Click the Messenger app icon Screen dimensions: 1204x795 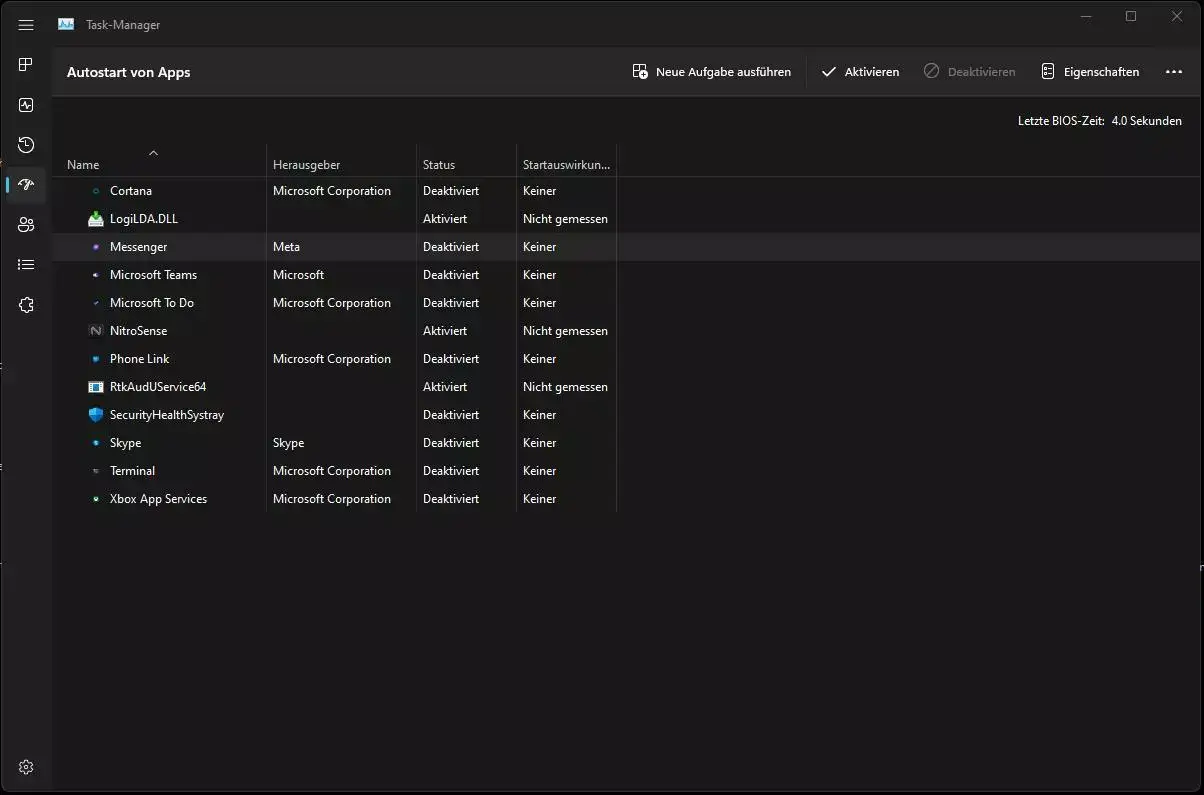(x=96, y=247)
